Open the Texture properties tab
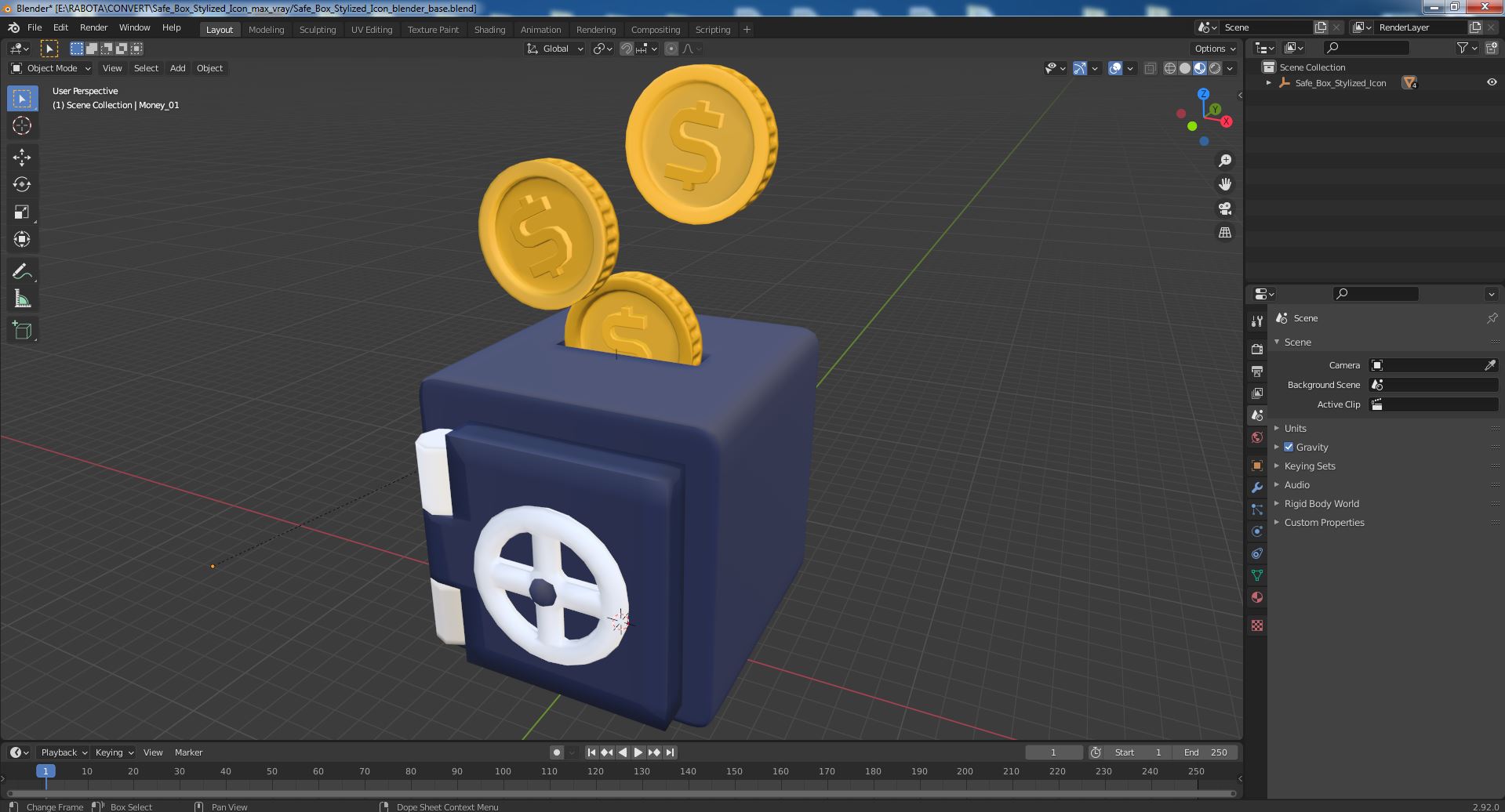 pyautogui.click(x=1257, y=625)
